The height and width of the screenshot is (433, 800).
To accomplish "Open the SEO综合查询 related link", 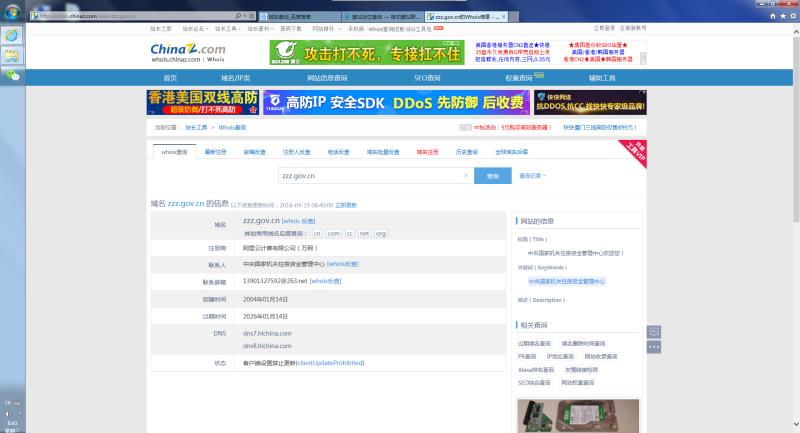I will 534,383.
